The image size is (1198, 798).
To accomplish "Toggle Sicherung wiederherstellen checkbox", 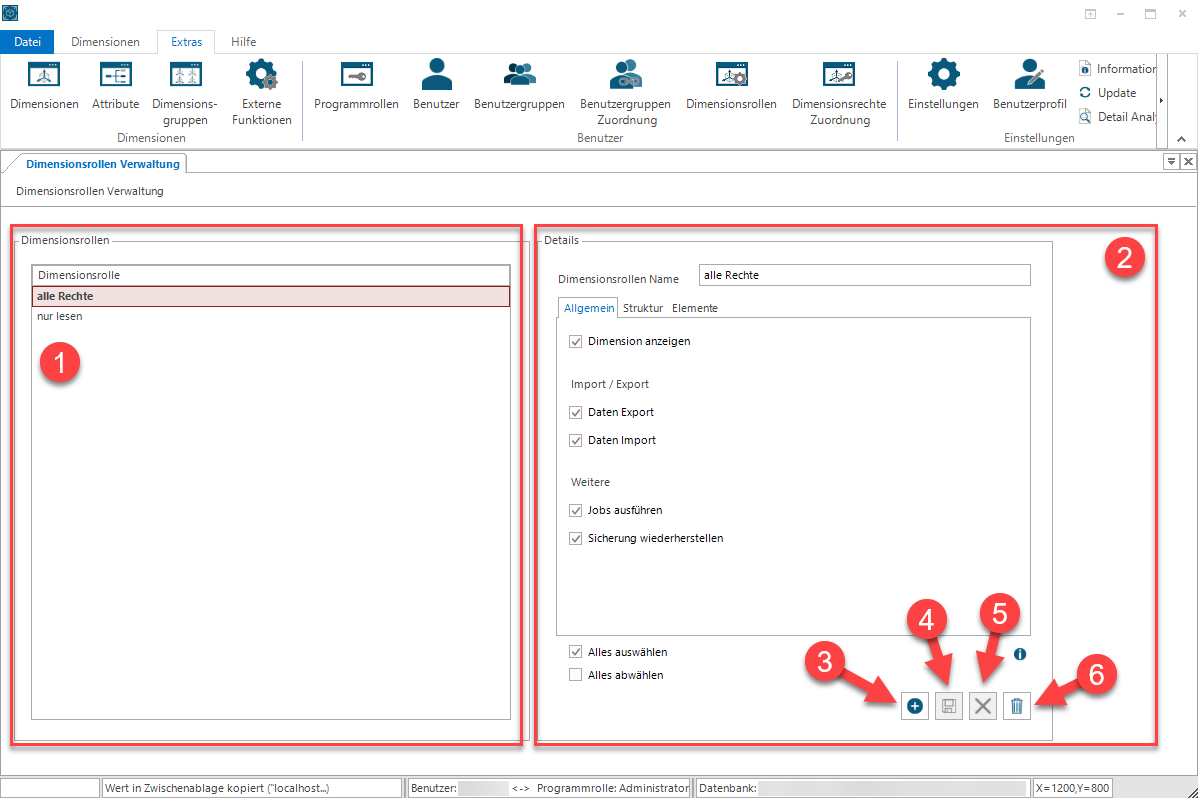I will pos(575,539).
